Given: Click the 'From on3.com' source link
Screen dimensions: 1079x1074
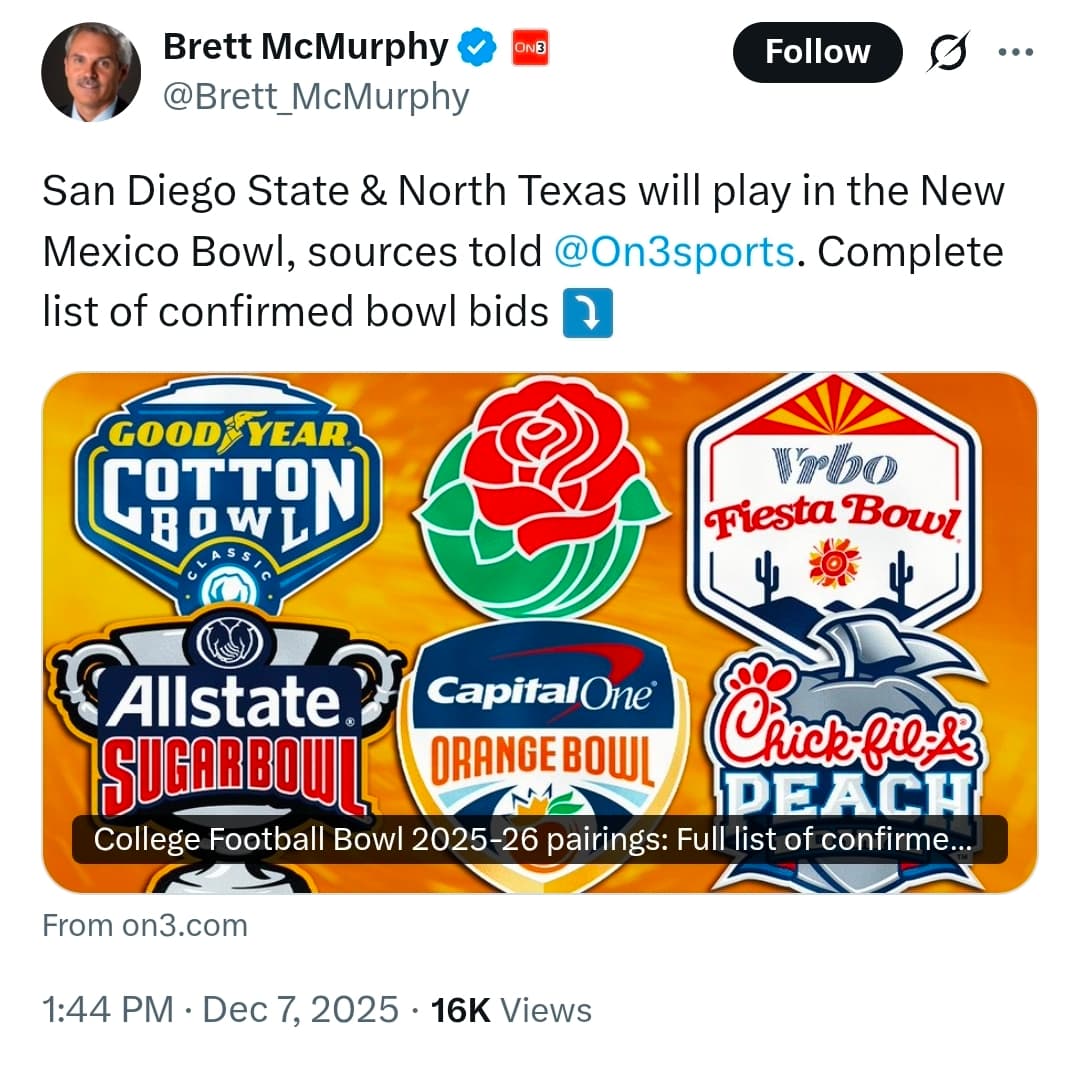Looking at the screenshot, I should [x=145, y=925].
